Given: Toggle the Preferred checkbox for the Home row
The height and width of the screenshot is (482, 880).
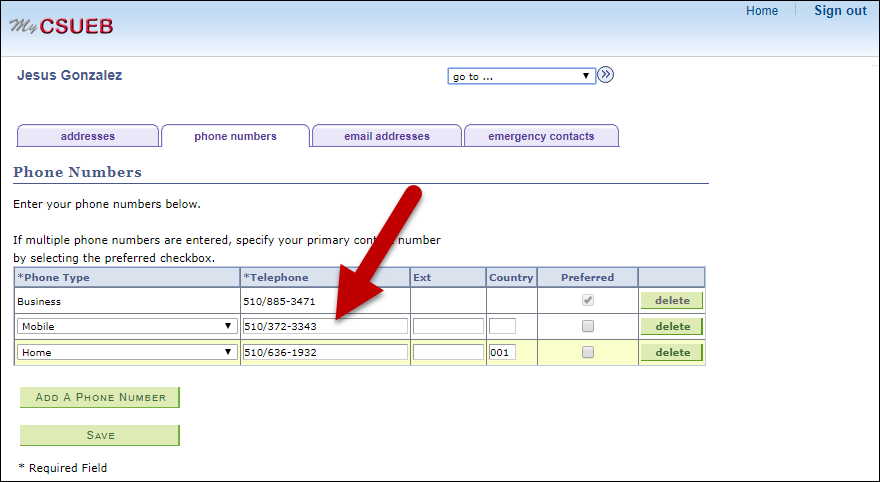Looking at the screenshot, I should click(588, 352).
